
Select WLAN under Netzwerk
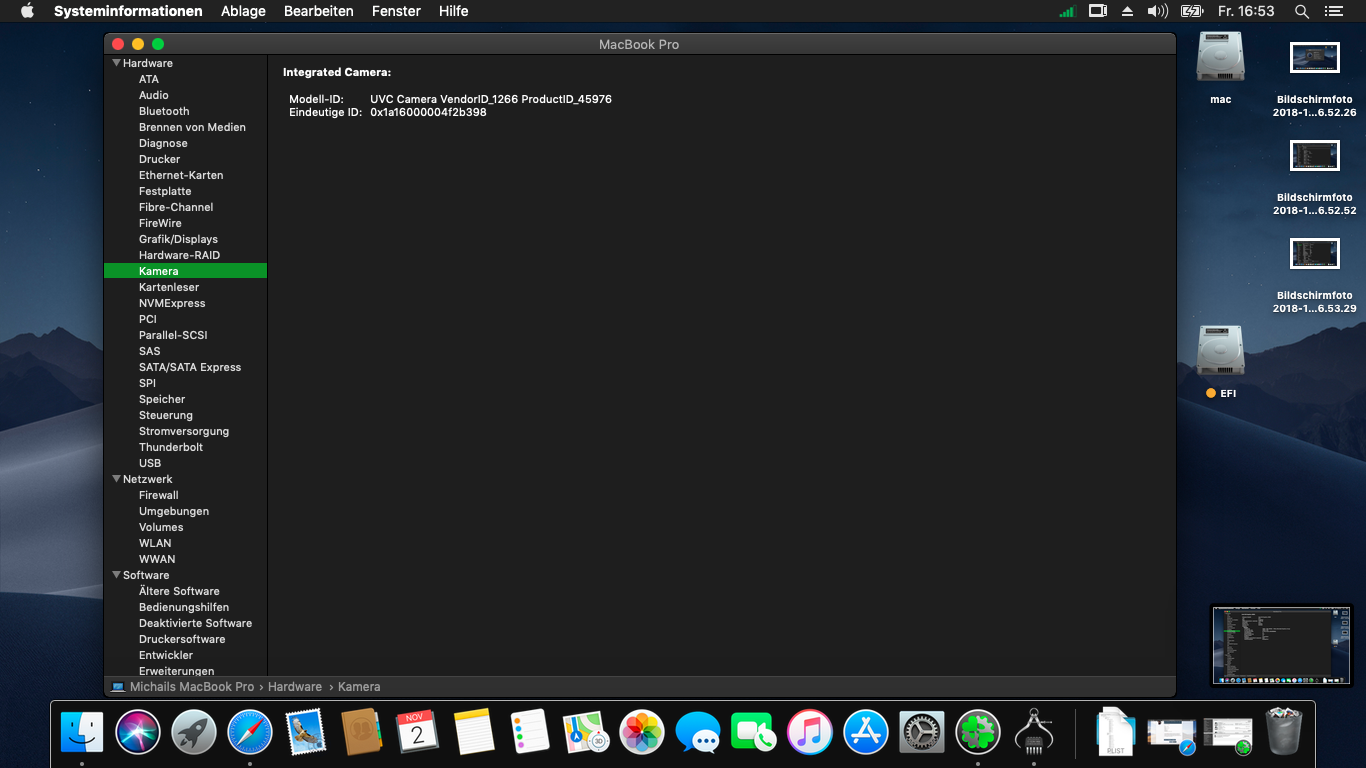[x=155, y=543]
